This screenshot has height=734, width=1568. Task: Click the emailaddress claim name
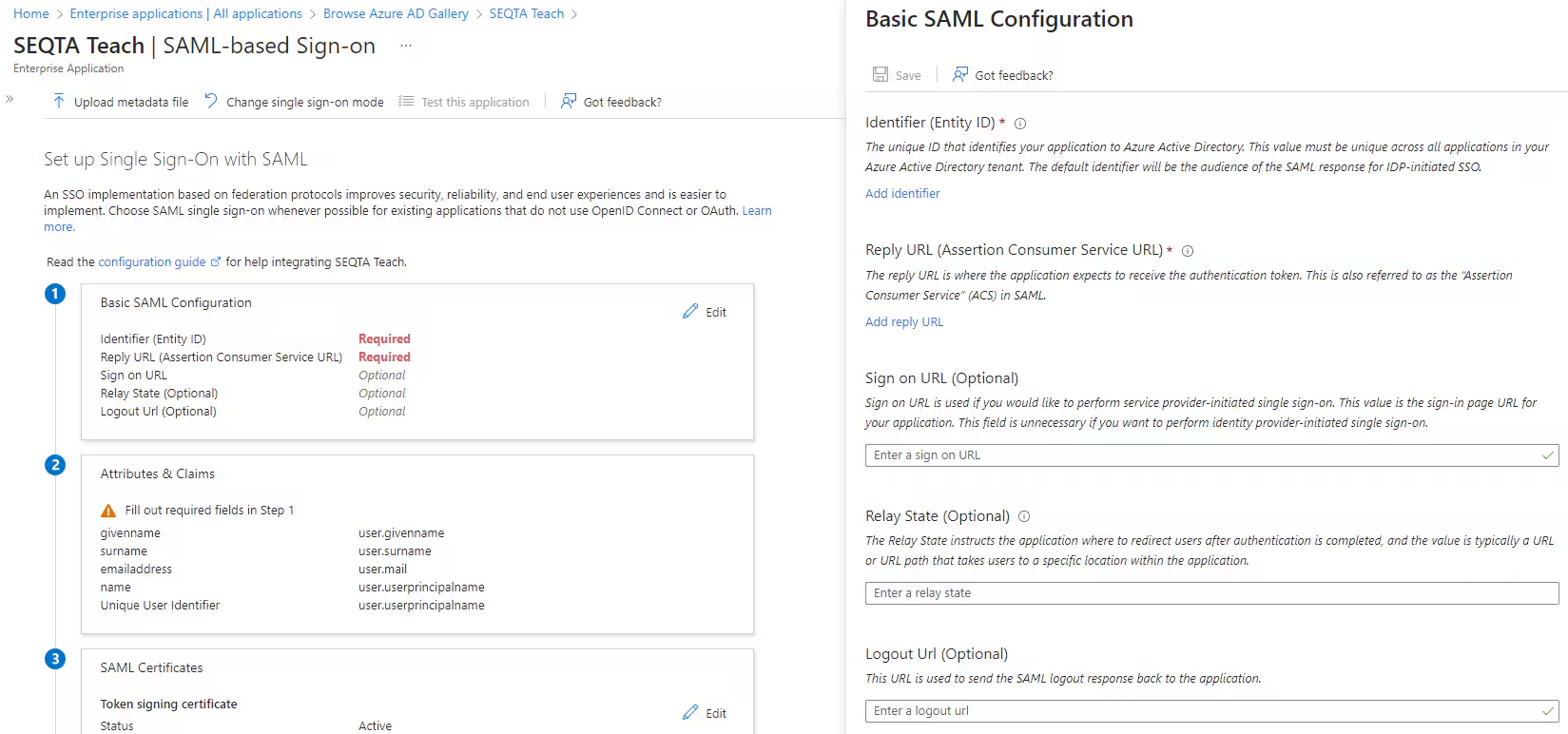tap(136, 570)
